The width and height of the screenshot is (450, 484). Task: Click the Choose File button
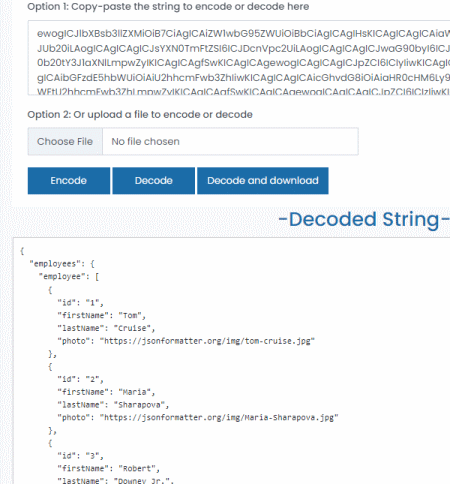point(65,142)
